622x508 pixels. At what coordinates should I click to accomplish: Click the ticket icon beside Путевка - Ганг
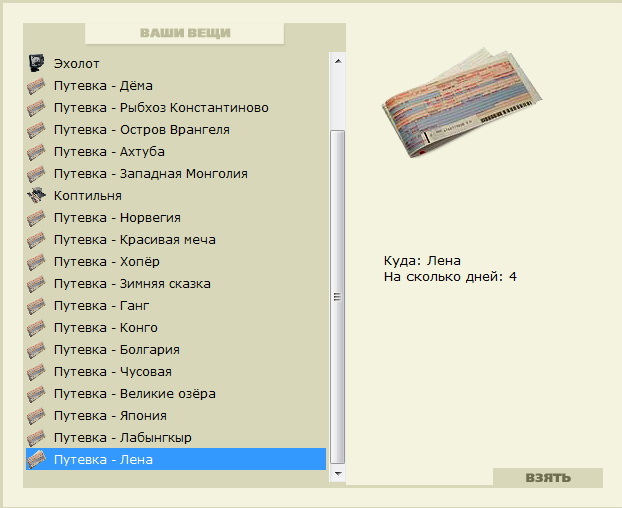coord(36,306)
